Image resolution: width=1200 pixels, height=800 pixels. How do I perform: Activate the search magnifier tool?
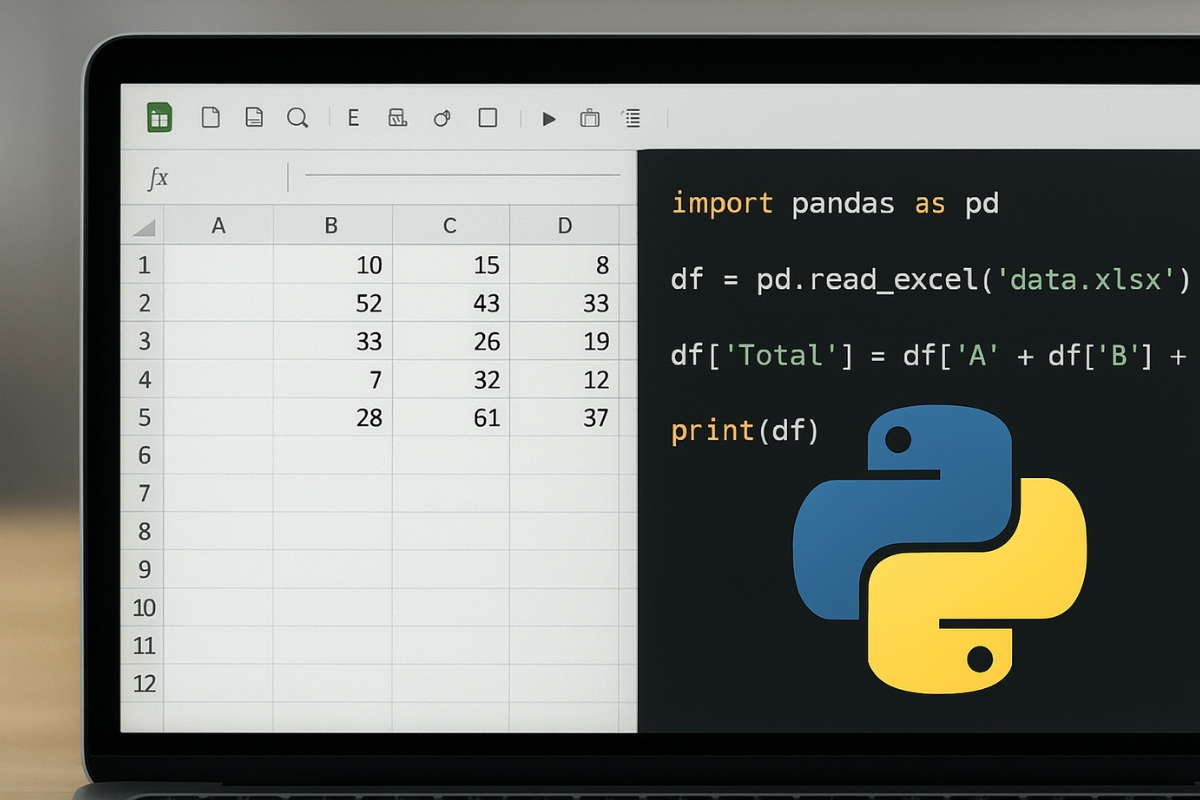click(297, 117)
